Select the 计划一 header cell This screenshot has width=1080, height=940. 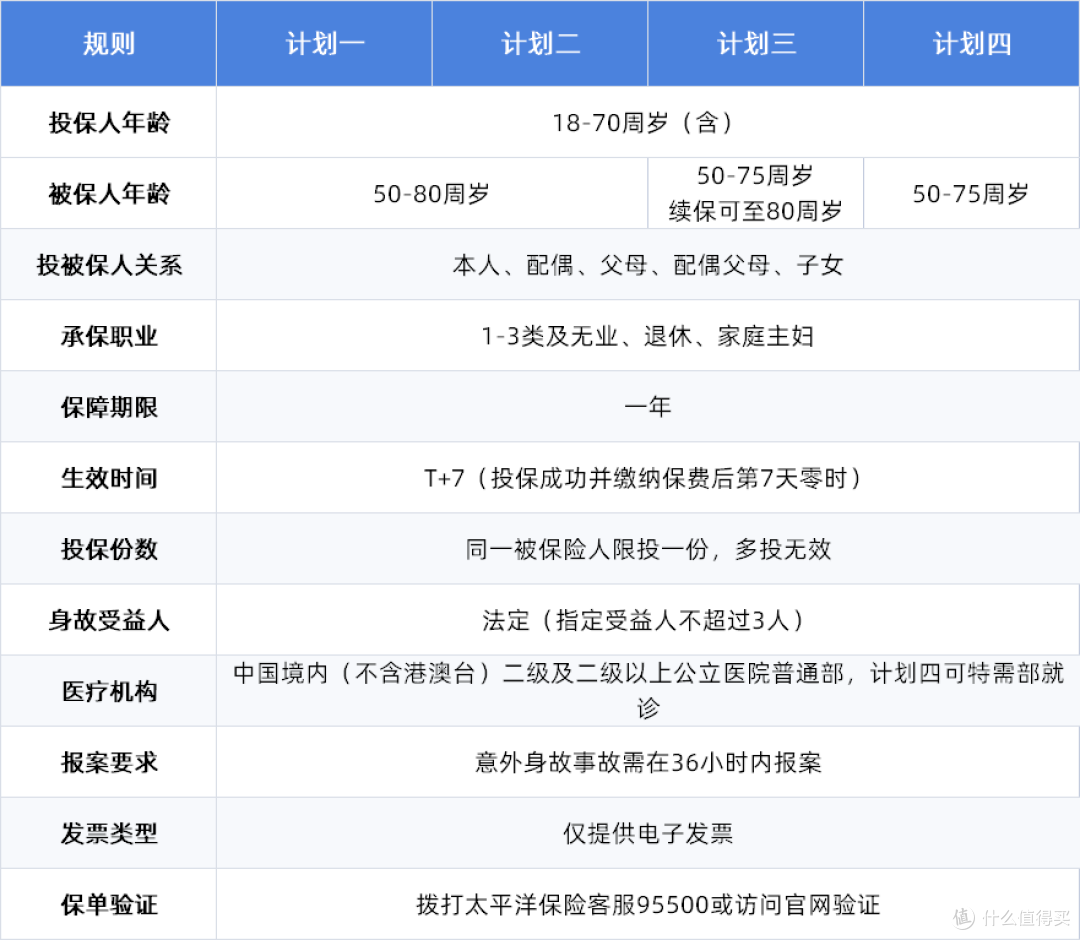tap(324, 44)
